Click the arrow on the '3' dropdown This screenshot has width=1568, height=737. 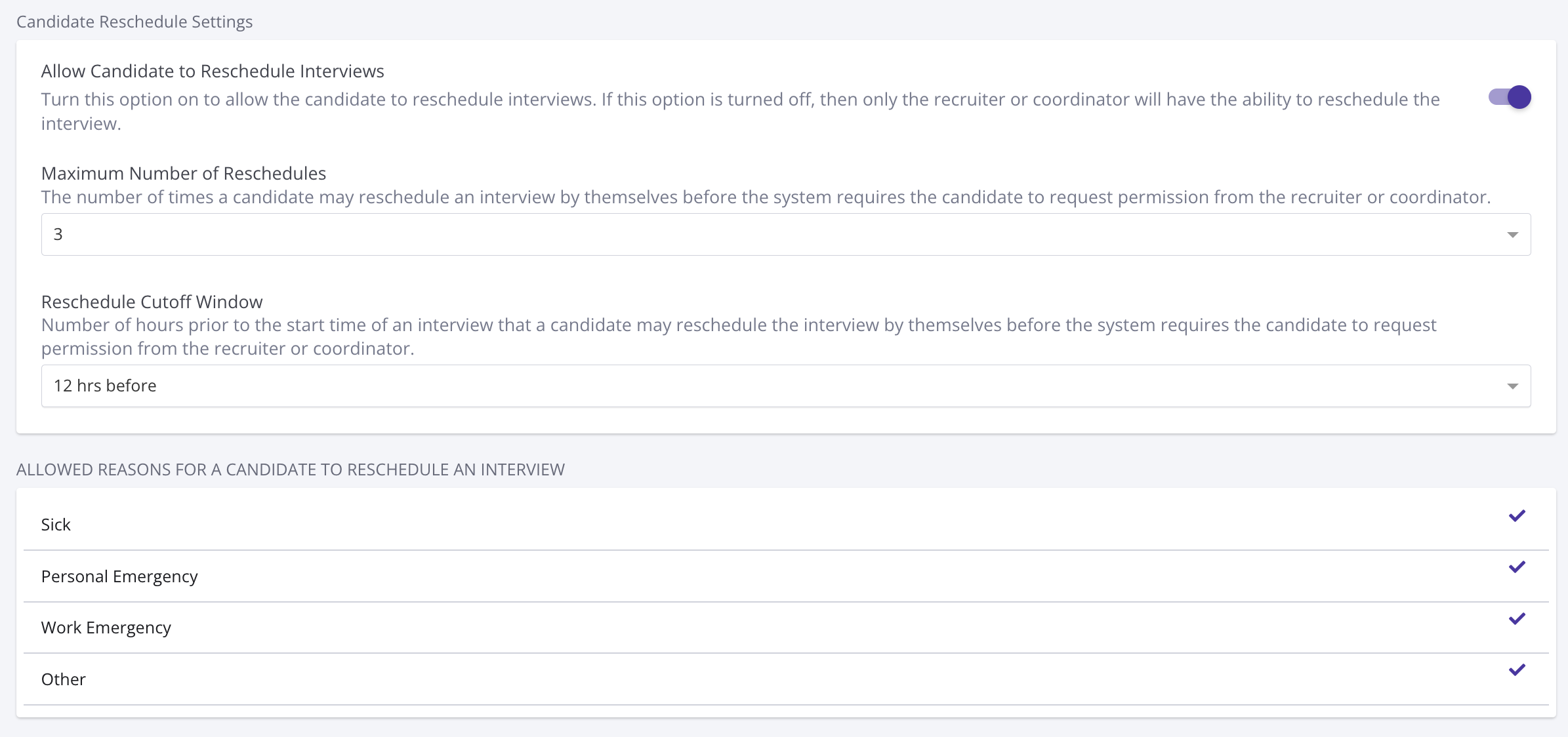click(x=1512, y=235)
